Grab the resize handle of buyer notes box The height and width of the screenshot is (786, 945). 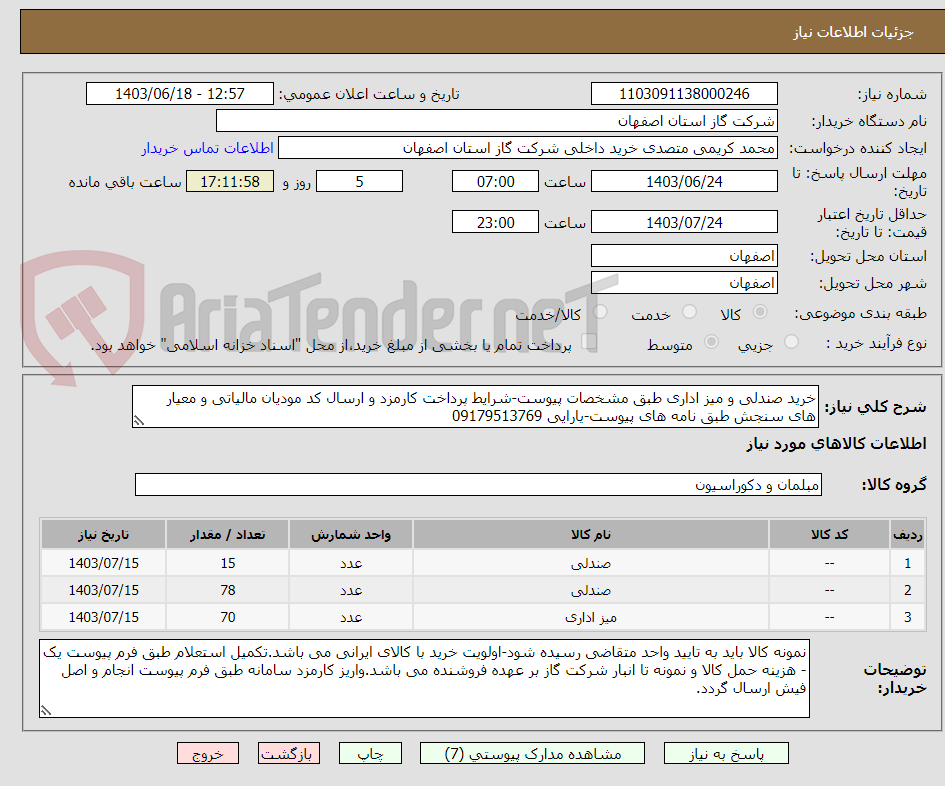(46, 711)
